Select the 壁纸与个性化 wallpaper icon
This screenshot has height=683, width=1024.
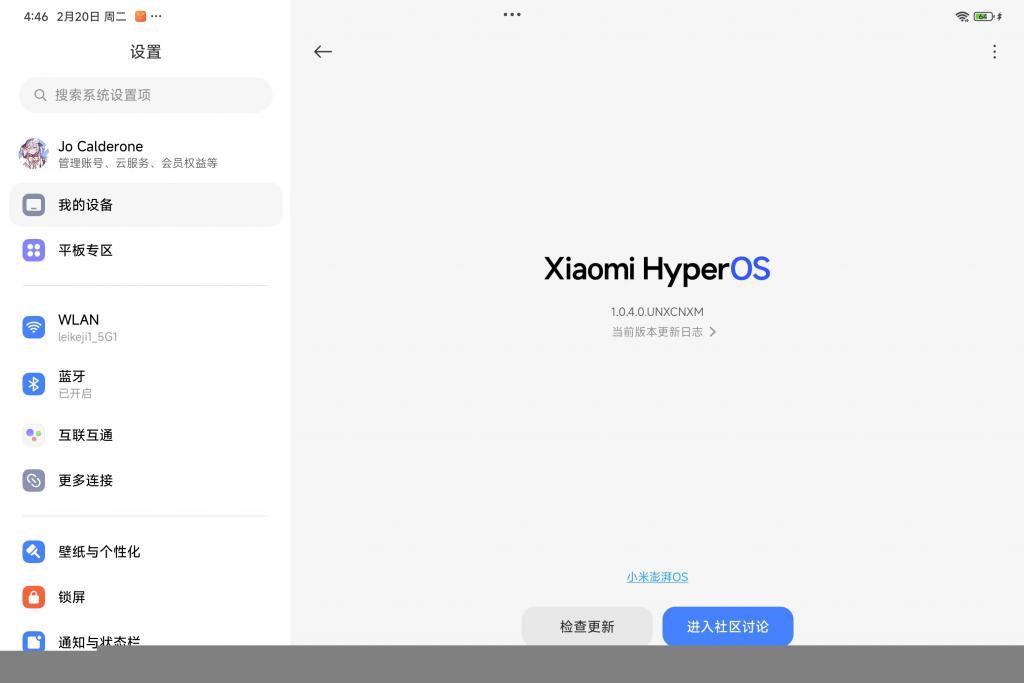[x=33, y=551]
